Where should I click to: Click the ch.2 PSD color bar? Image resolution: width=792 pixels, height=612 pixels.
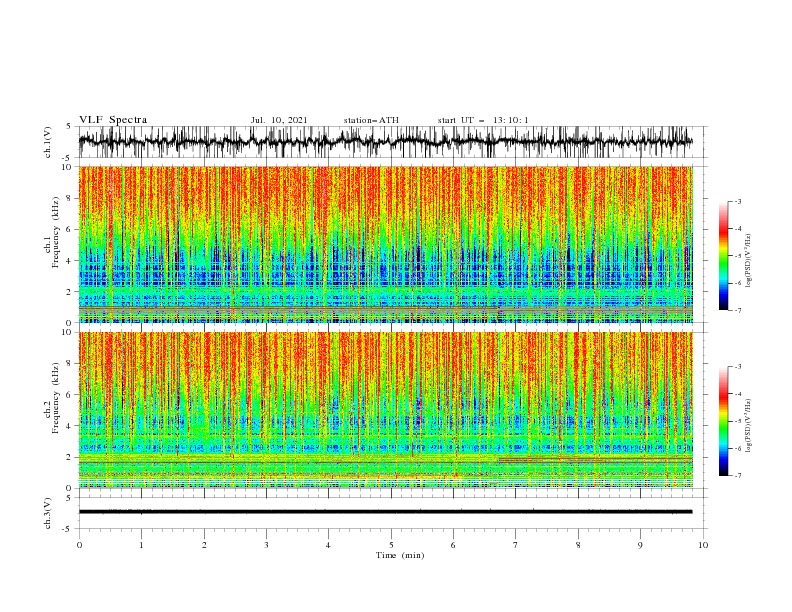pyautogui.click(x=724, y=421)
